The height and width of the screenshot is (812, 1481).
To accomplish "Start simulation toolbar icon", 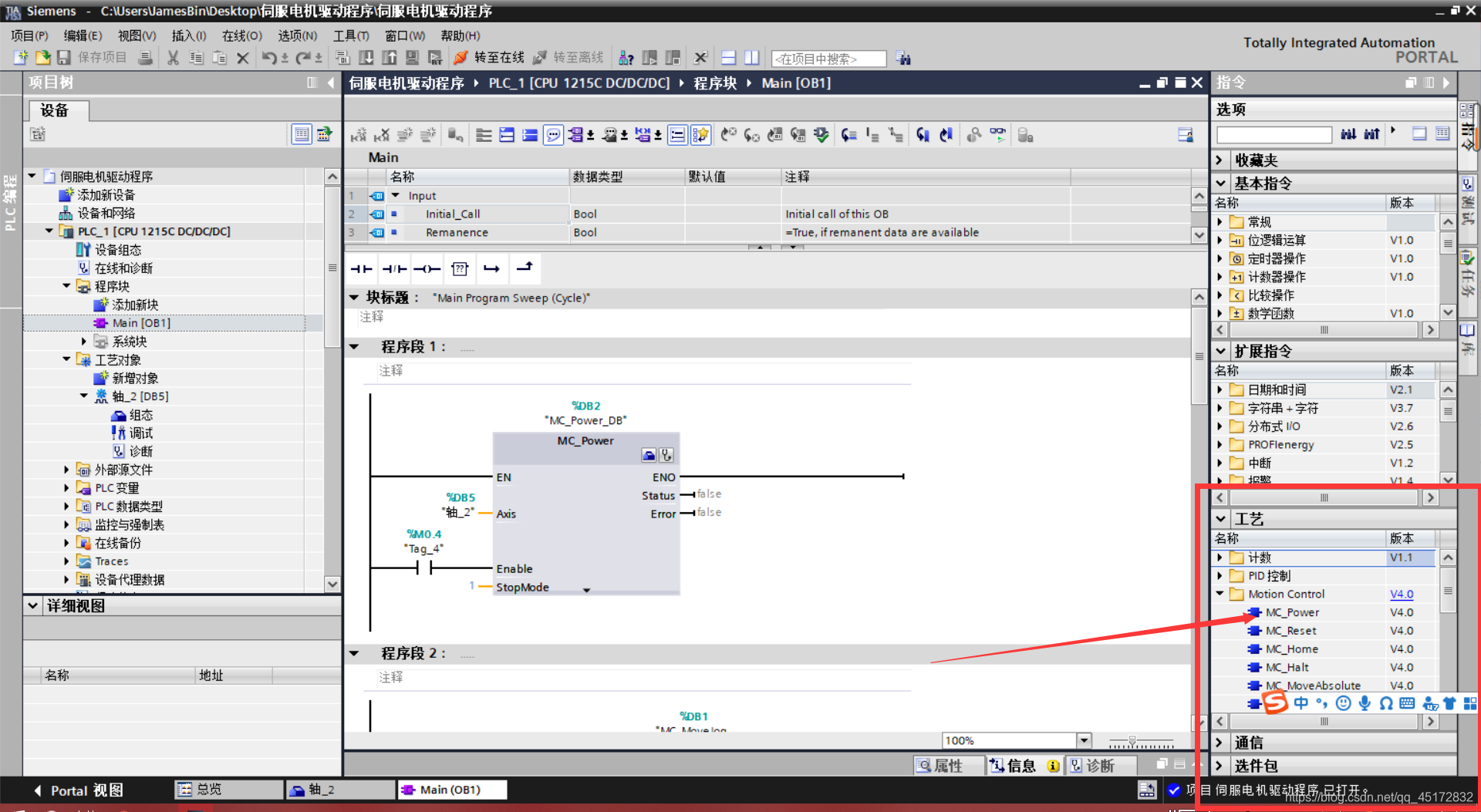I will 413,58.
